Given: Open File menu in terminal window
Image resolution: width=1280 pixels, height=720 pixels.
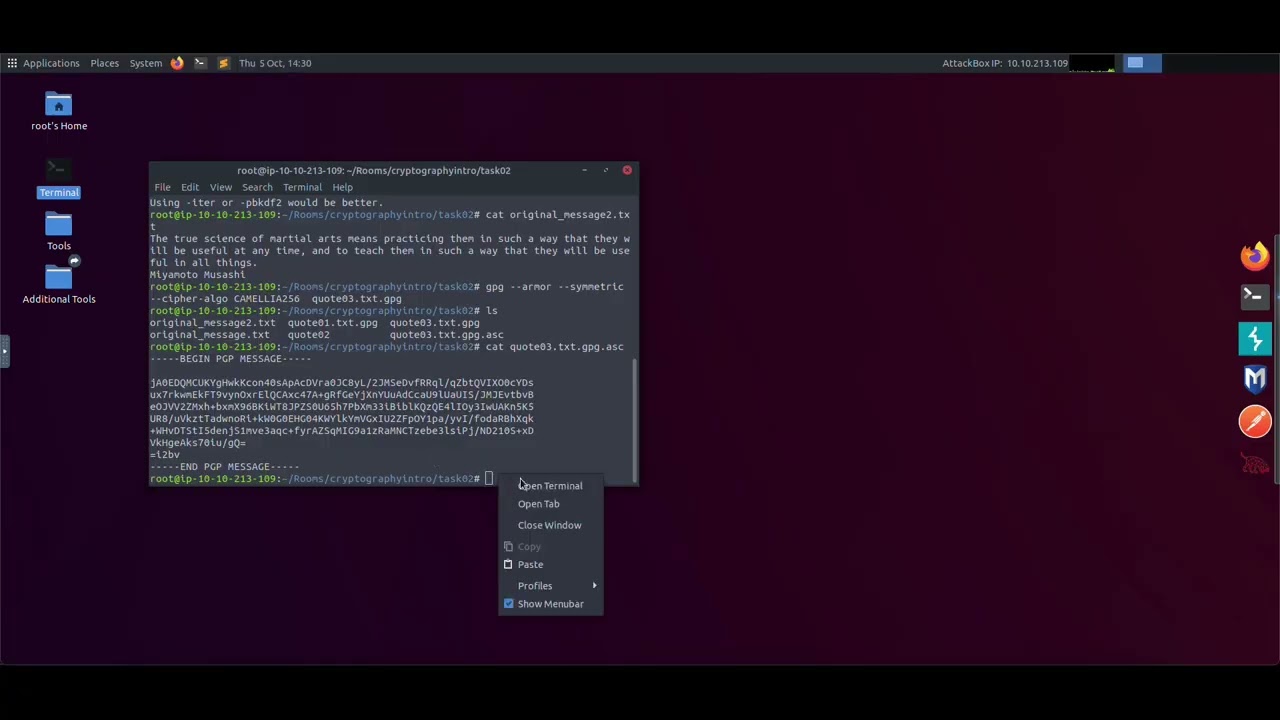Looking at the screenshot, I should (x=162, y=187).
